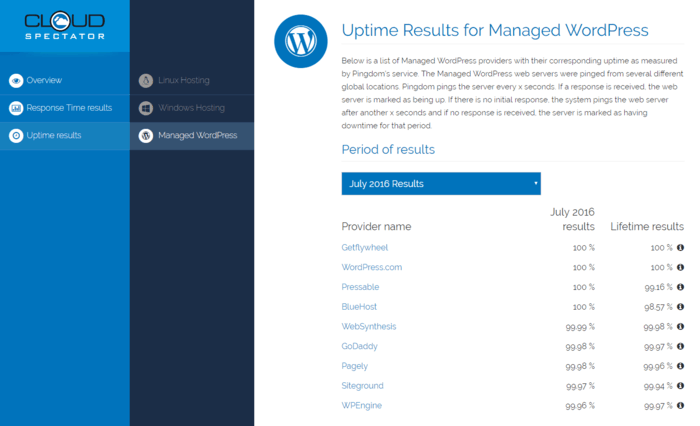Select Windows Hosting submenu item

(x=192, y=108)
